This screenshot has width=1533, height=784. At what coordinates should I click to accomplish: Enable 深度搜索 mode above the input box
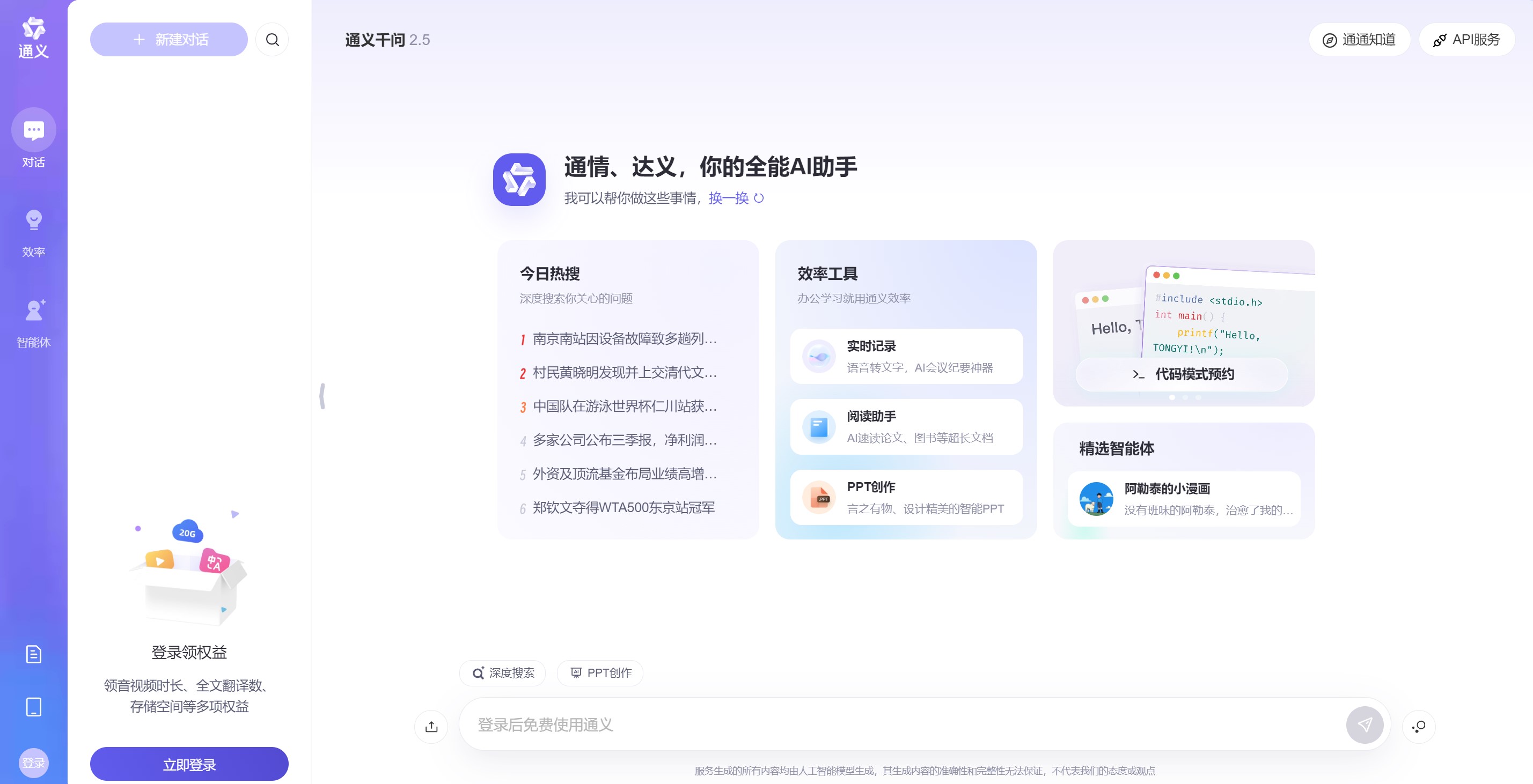502,673
